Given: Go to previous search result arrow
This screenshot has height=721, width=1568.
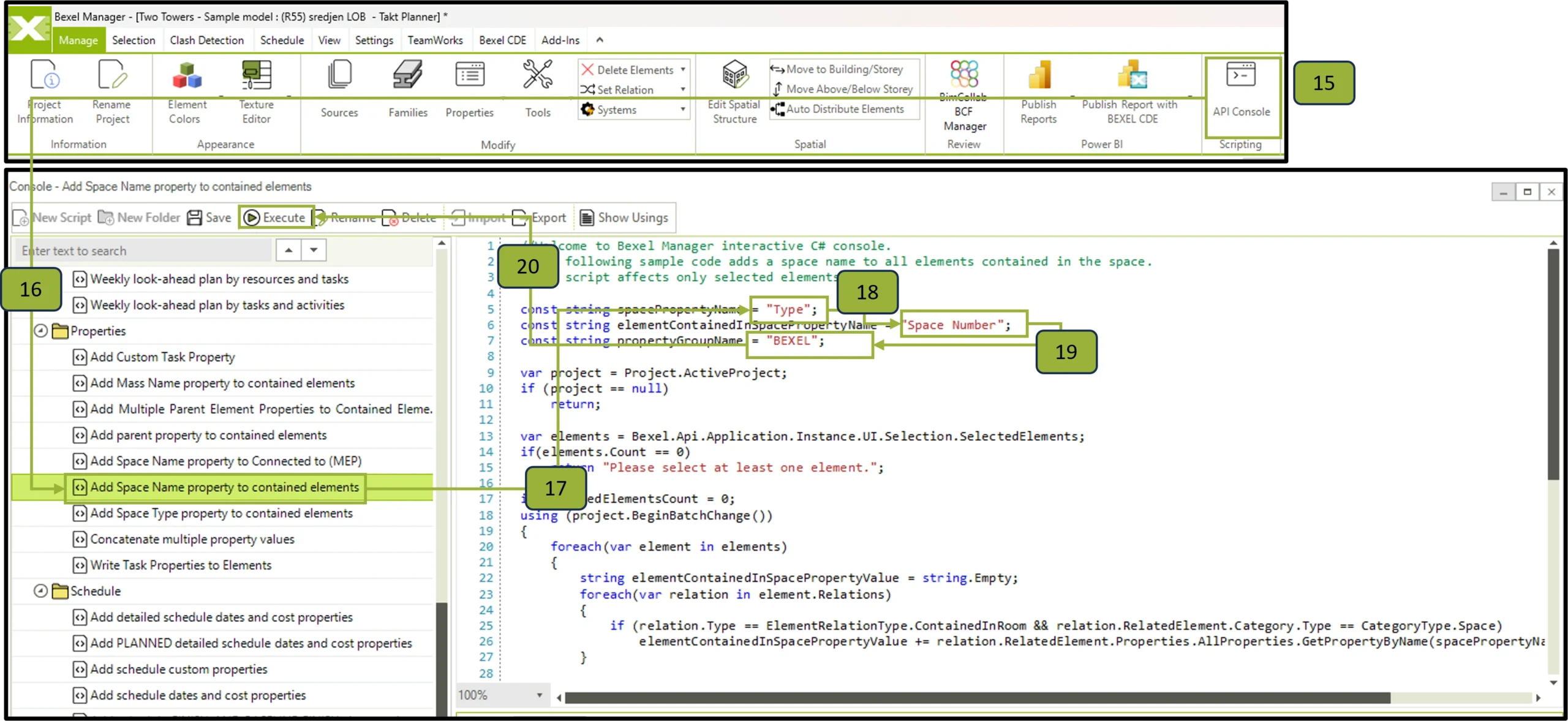Looking at the screenshot, I should (x=288, y=250).
